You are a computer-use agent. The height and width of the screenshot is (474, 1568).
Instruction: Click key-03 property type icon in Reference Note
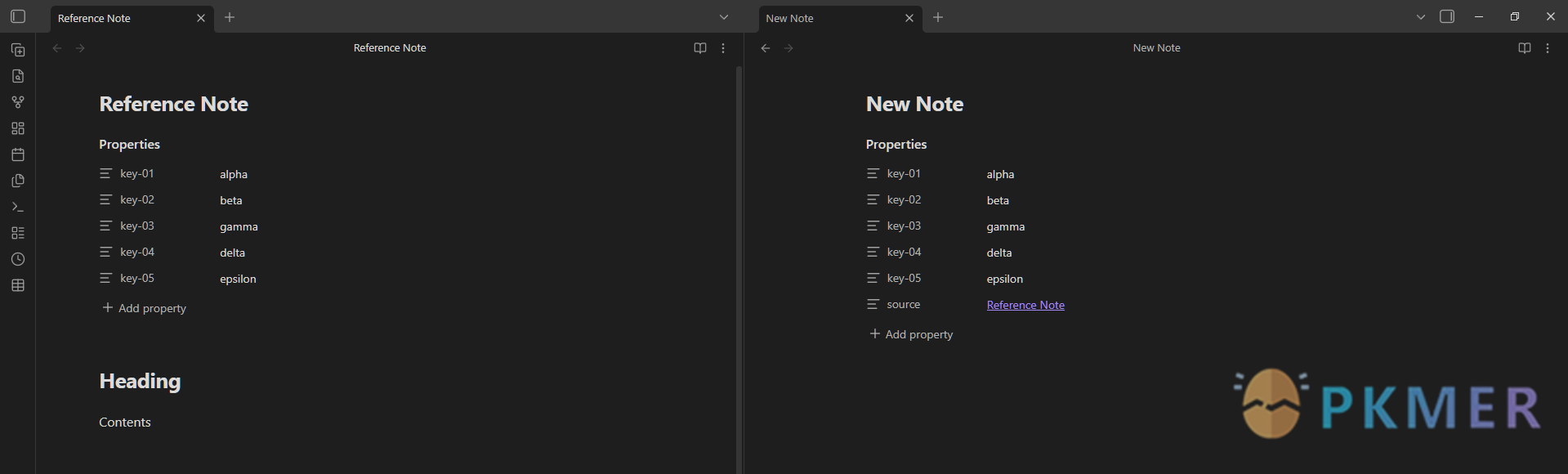105,226
